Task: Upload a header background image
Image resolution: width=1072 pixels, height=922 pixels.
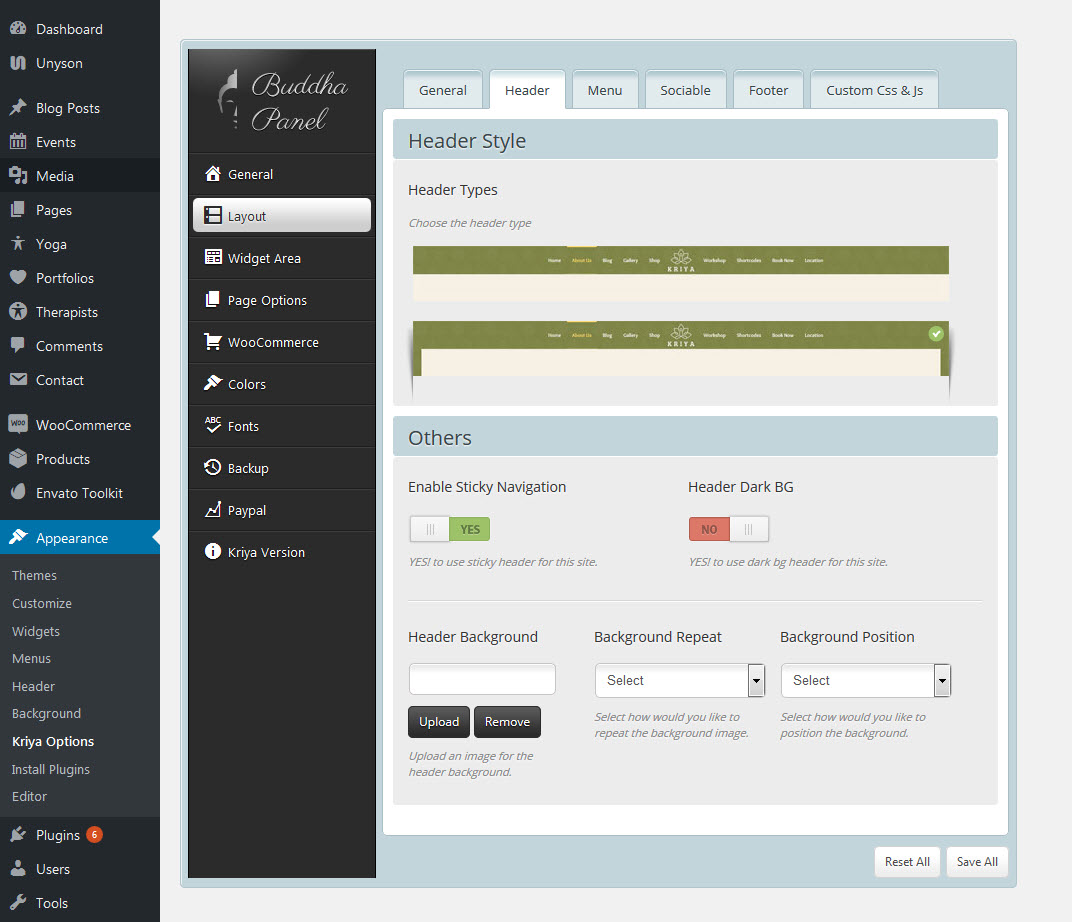Action: click(x=438, y=721)
